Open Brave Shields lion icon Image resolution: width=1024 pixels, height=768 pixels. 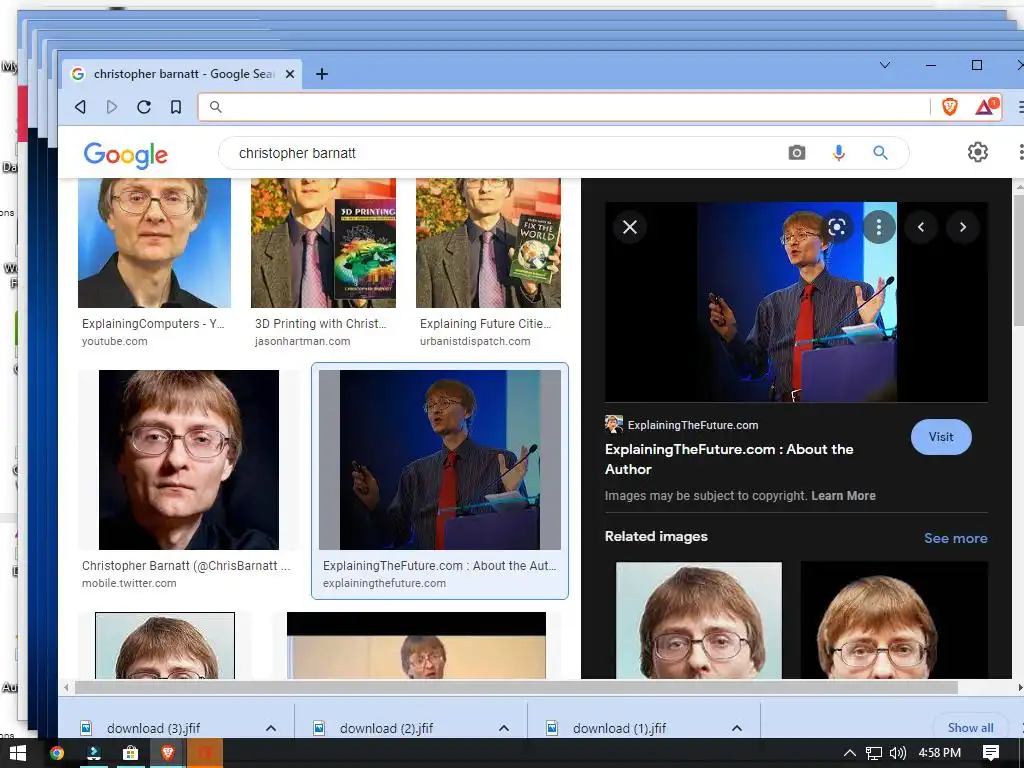(950, 106)
